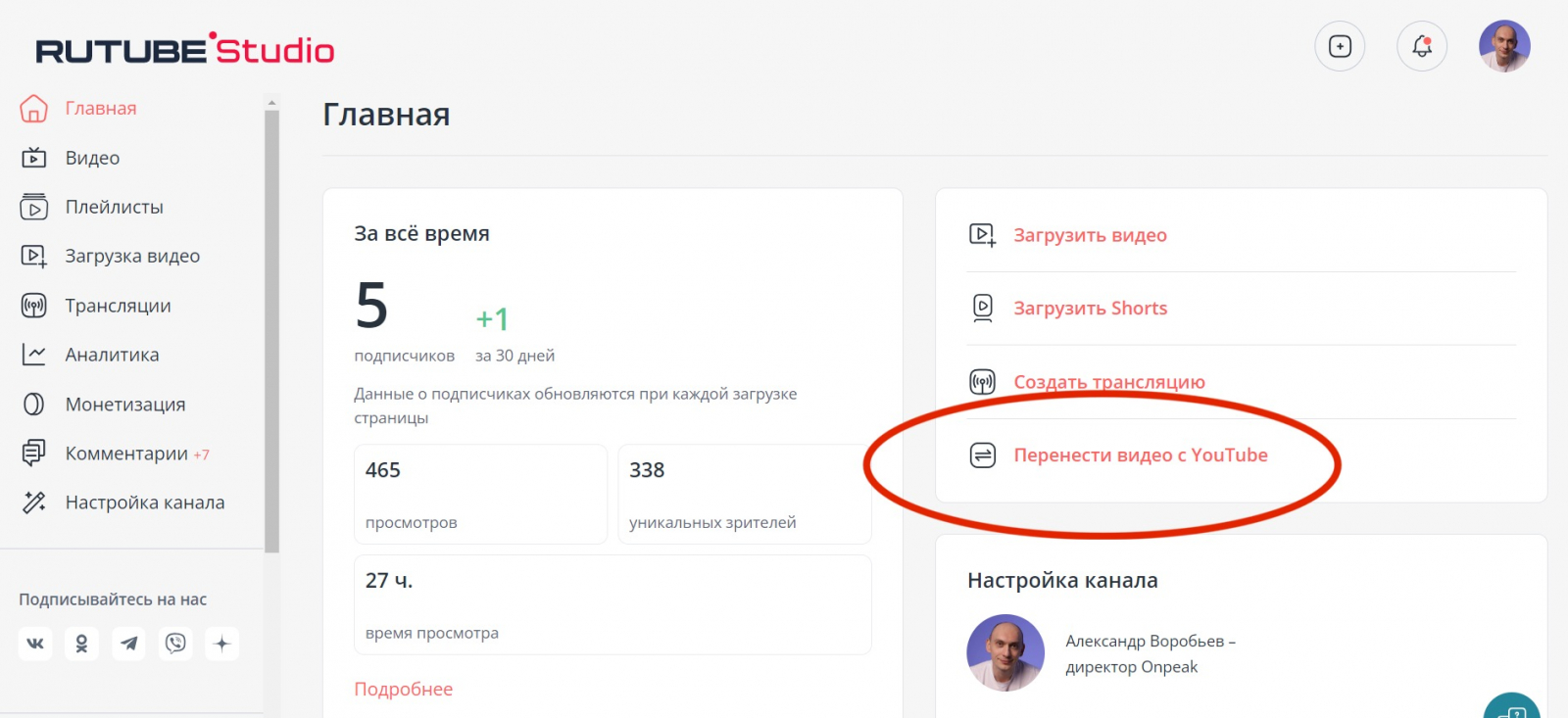Click the За всё время heading
1568x718 pixels.
click(421, 233)
